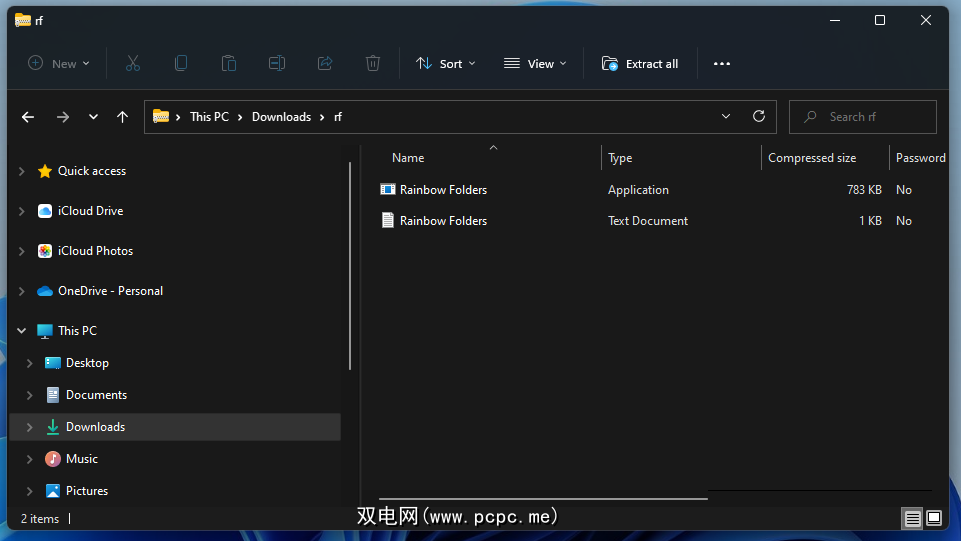Click the Cut scissors icon in toolbar

click(x=133, y=63)
